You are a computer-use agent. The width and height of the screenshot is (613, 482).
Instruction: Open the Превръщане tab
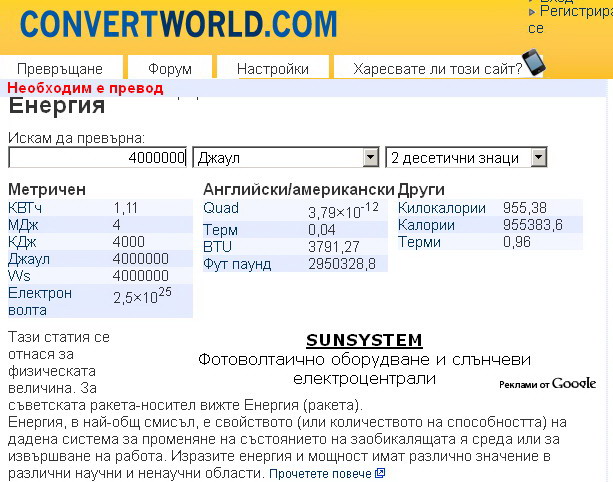pyautogui.click(x=60, y=69)
